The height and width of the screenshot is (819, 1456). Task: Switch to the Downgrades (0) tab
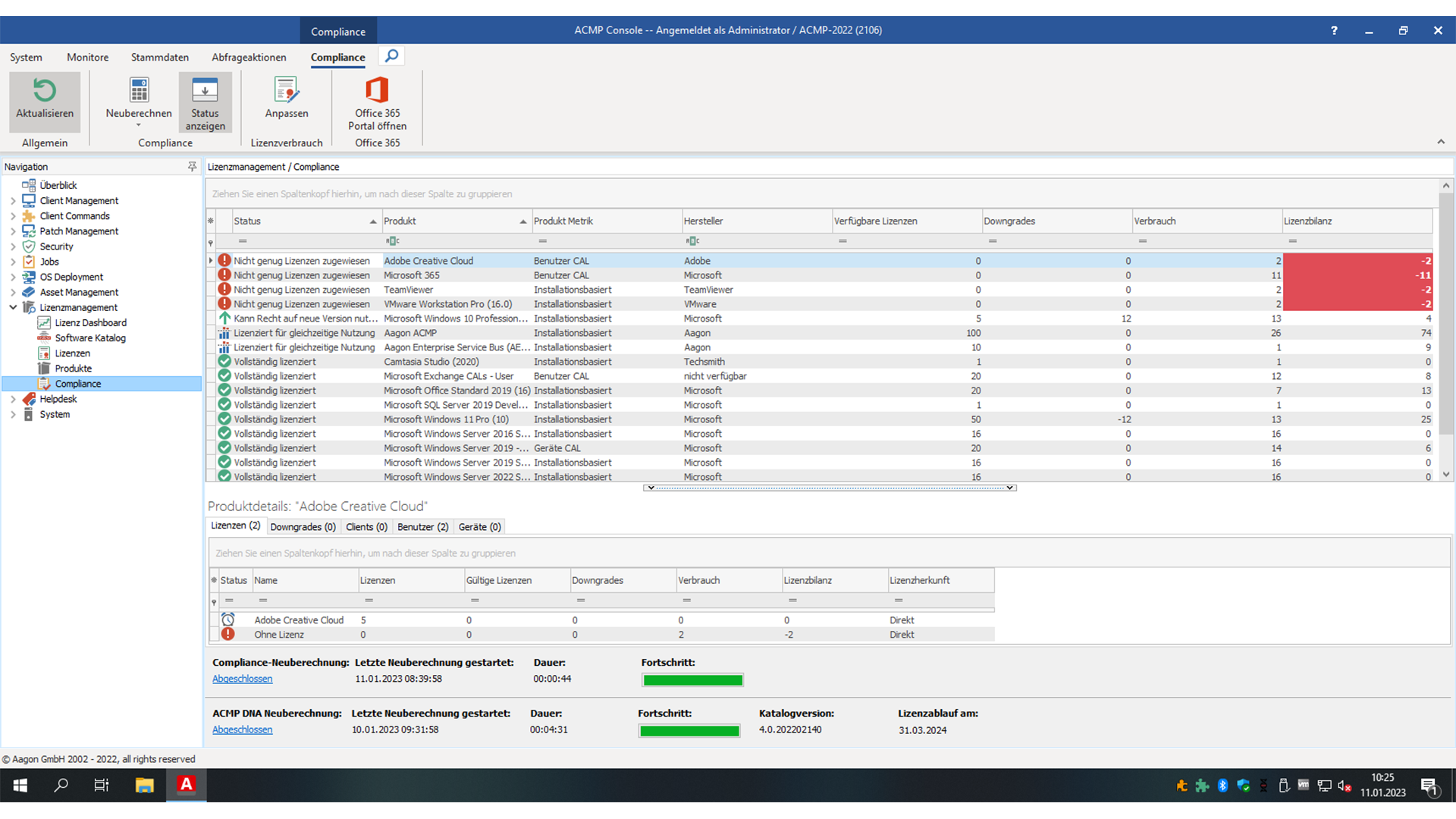pos(303,527)
